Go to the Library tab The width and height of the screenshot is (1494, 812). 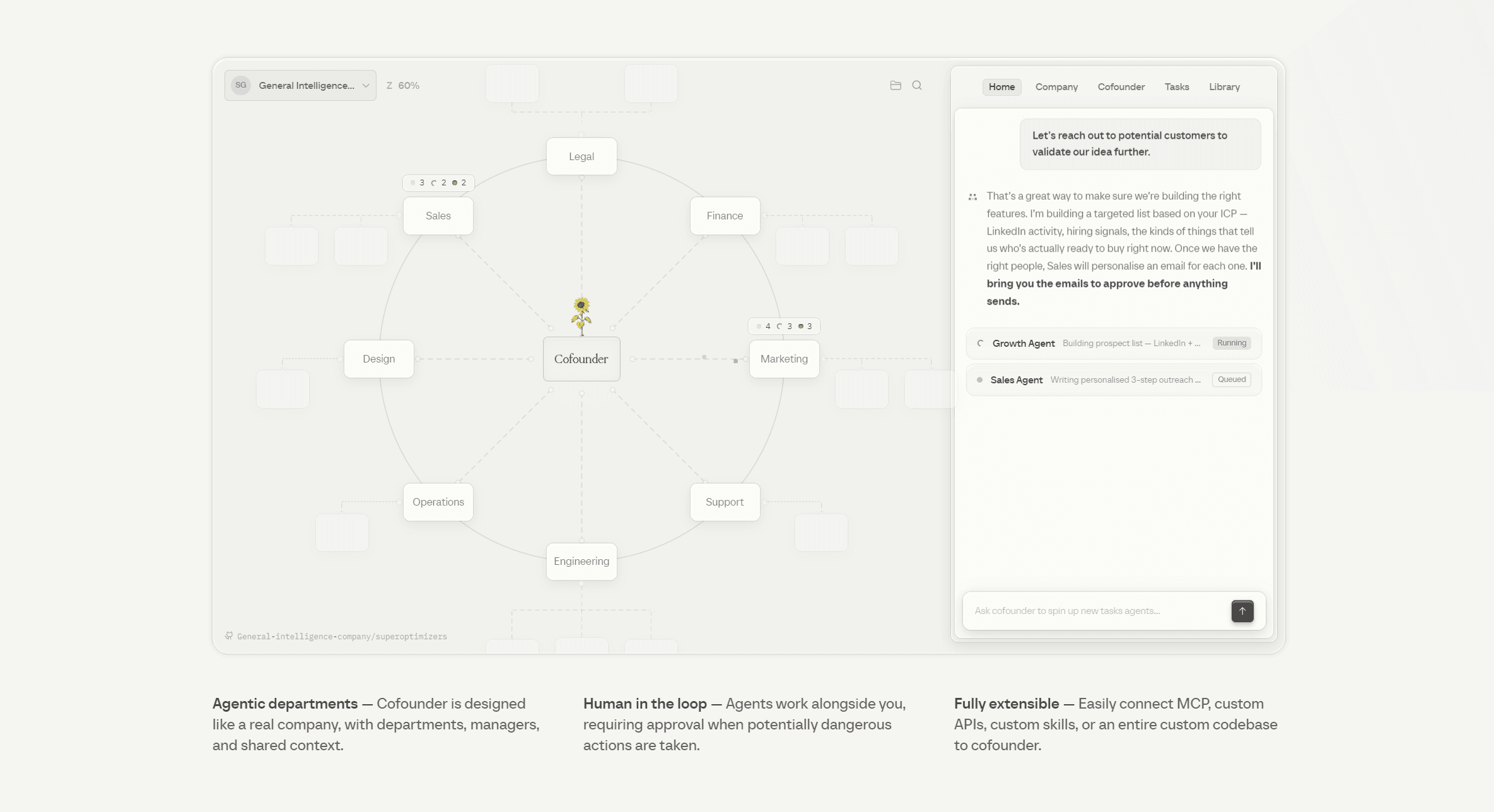(x=1224, y=87)
